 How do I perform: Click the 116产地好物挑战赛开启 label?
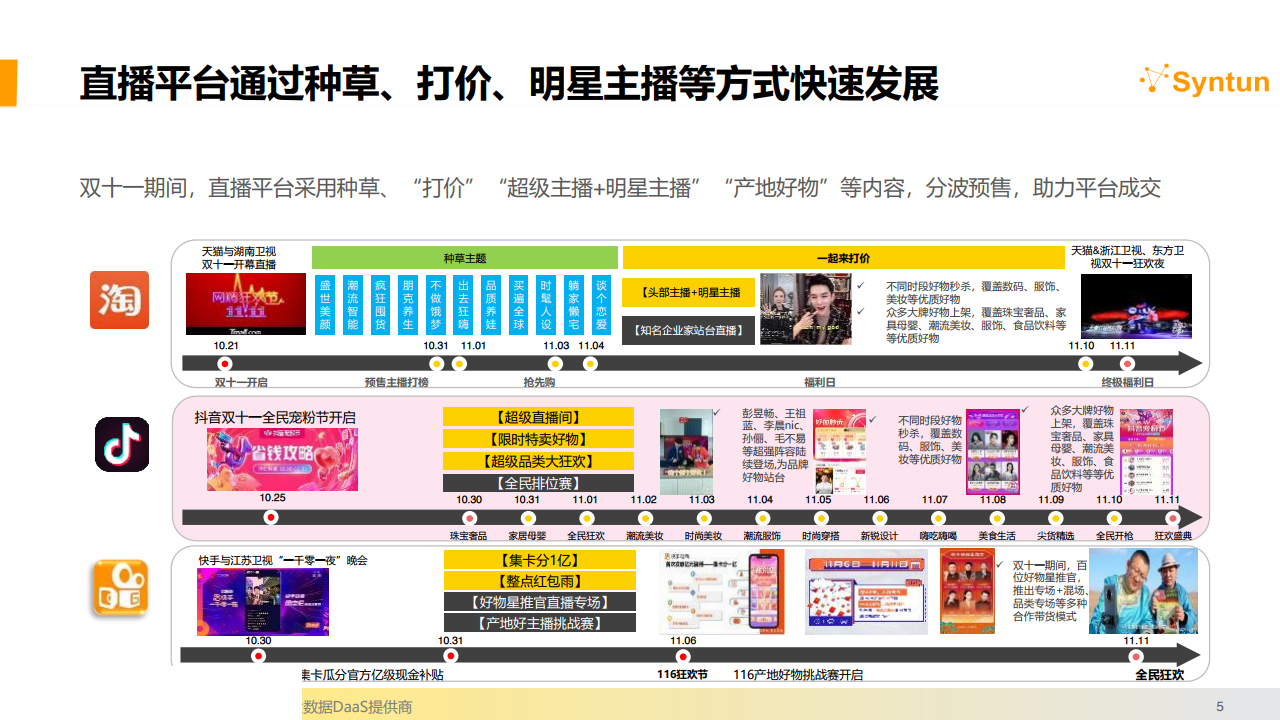tap(797, 675)
